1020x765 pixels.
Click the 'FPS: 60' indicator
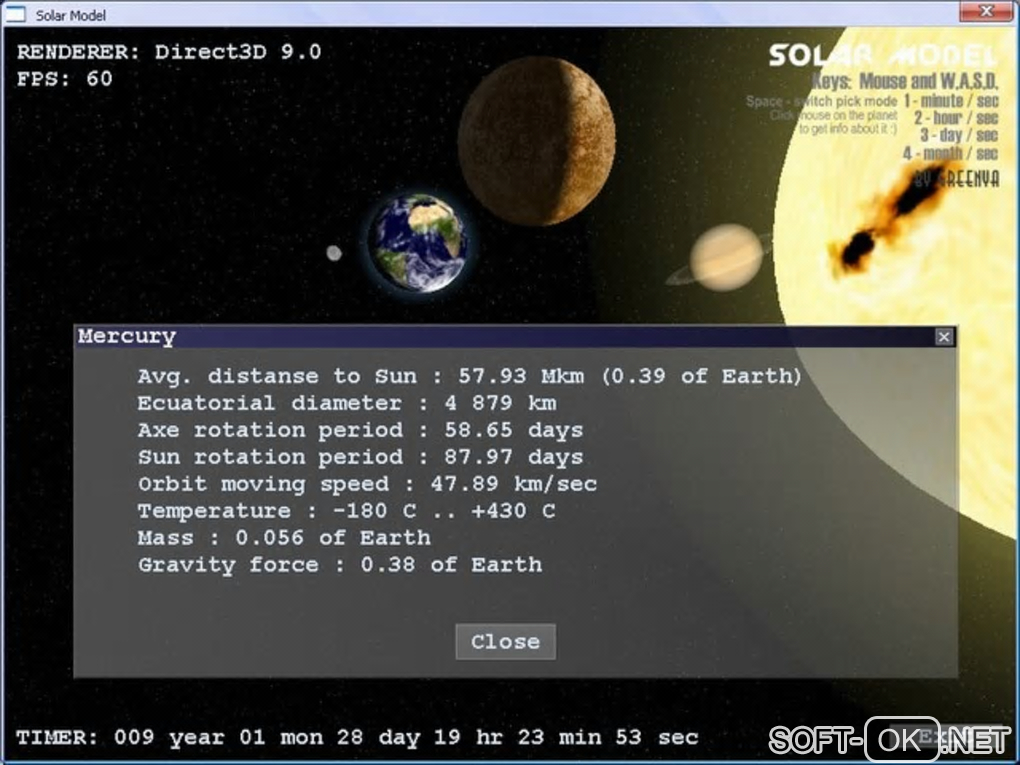(x=64, y=79)
